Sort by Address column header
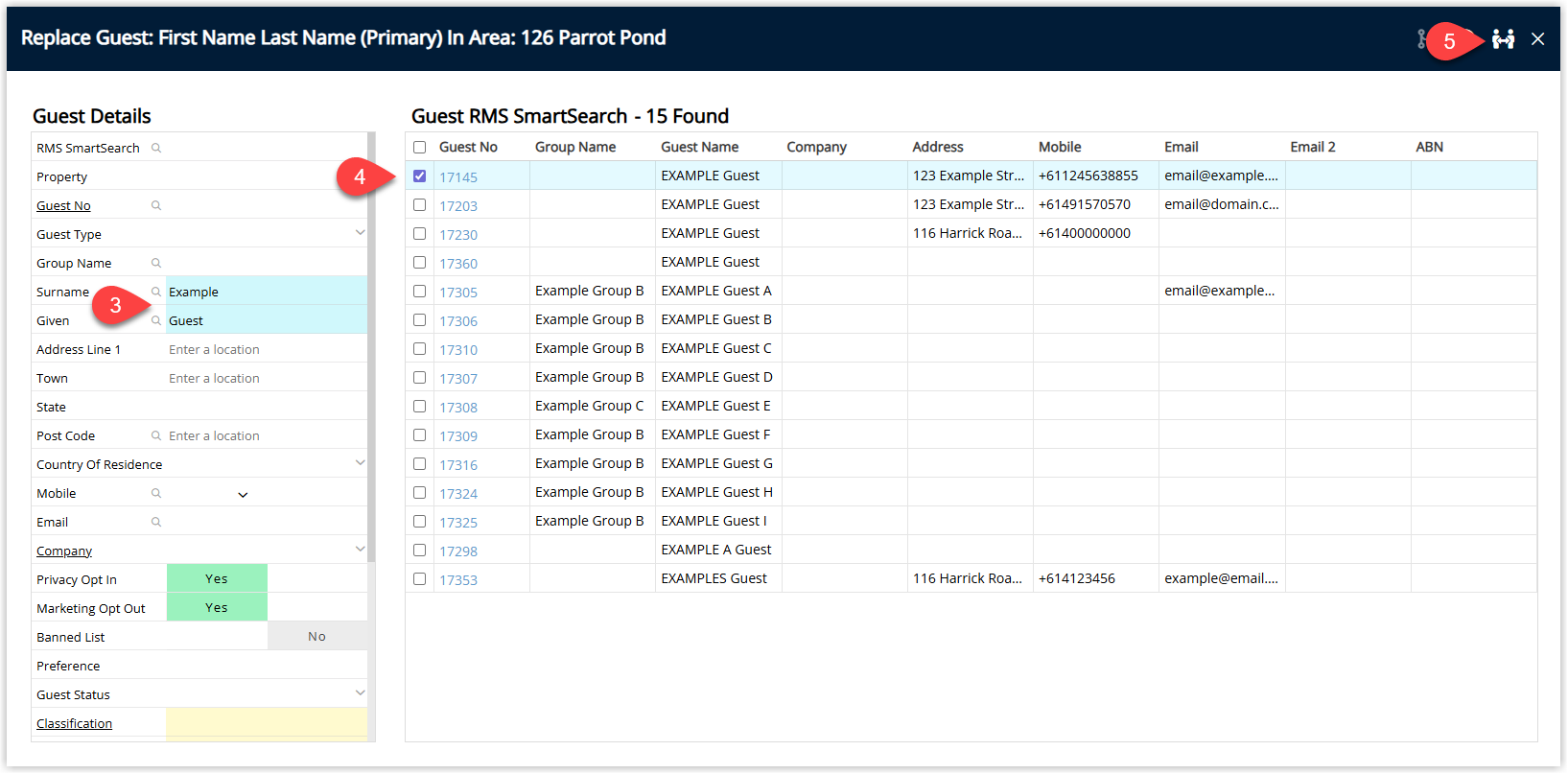 pyautogui.click(x=938, y=147)
